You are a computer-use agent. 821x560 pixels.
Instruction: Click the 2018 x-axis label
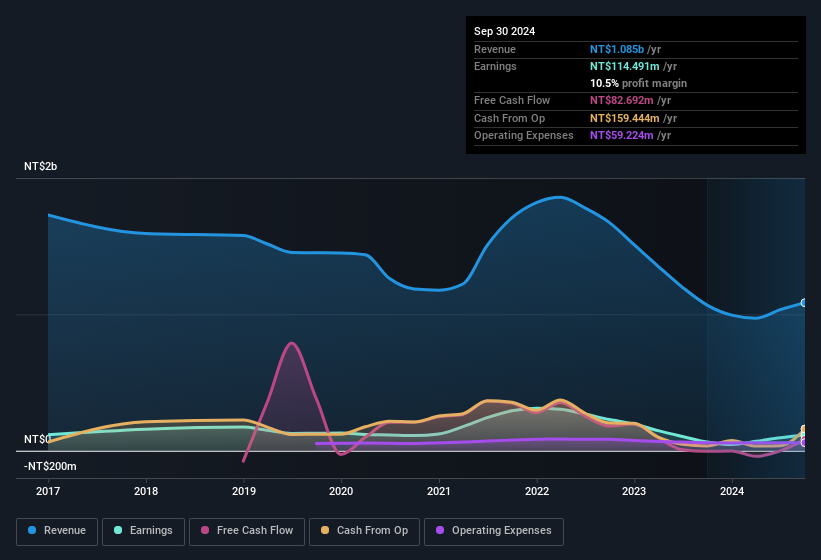click(x=146, y=491)
